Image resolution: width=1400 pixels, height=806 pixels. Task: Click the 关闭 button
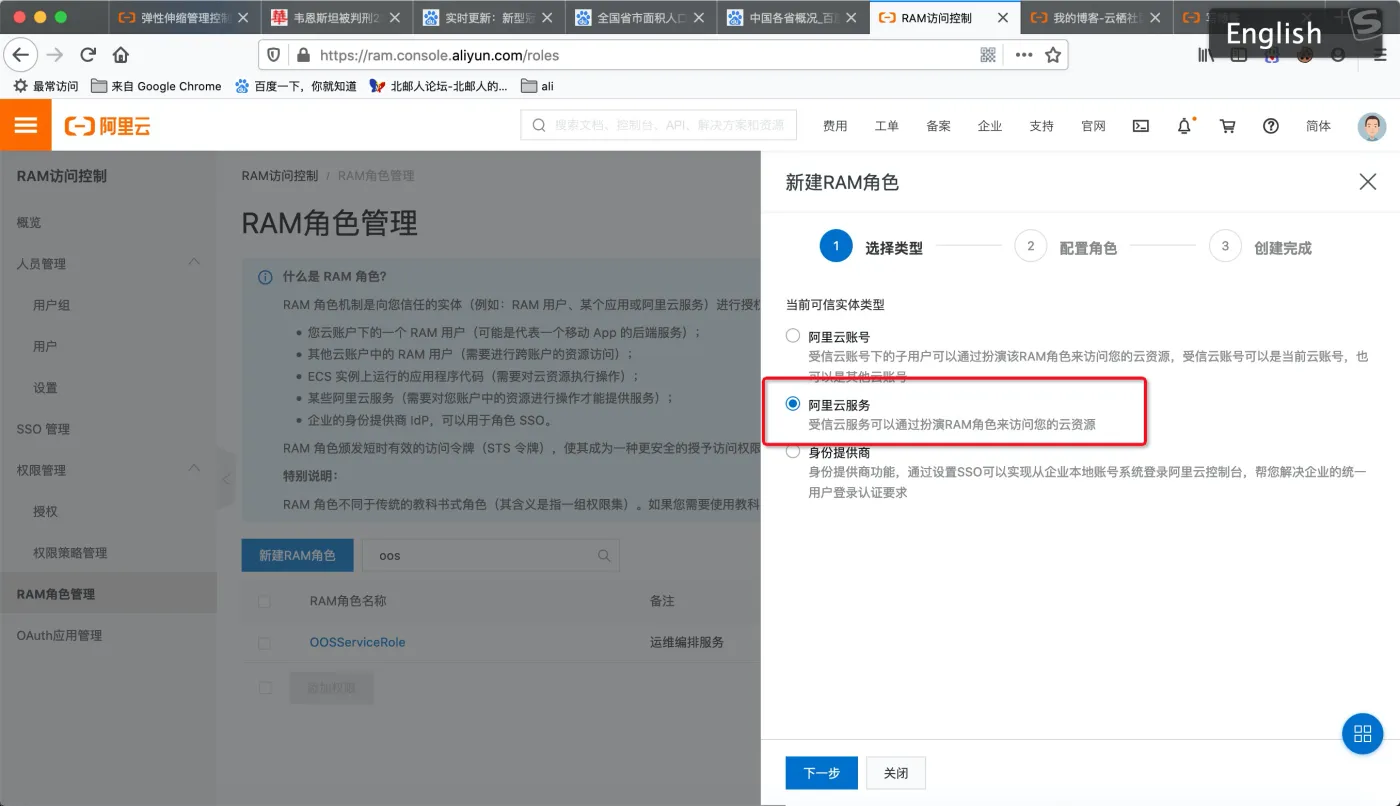[896, 773]
